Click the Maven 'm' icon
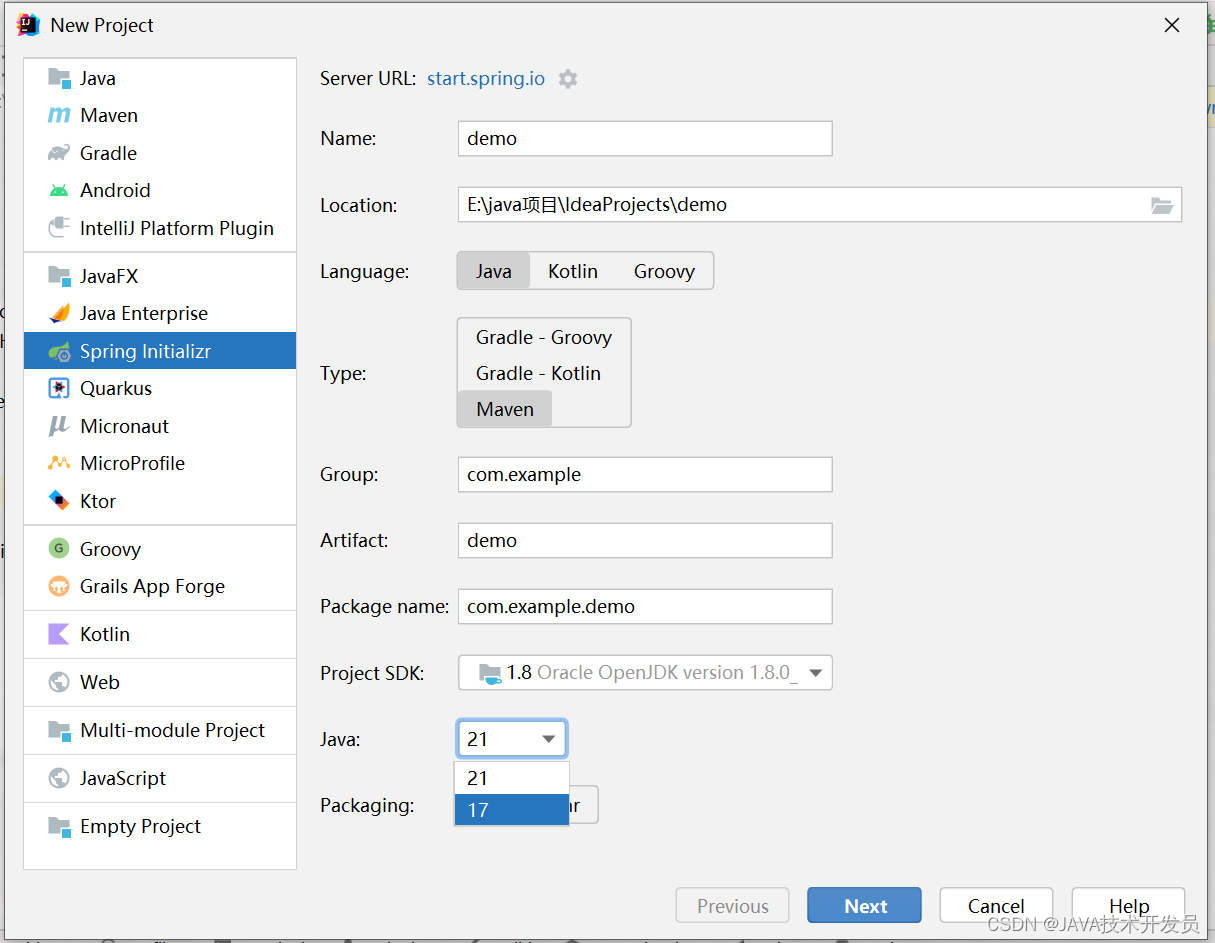 [x=60, y=116]
